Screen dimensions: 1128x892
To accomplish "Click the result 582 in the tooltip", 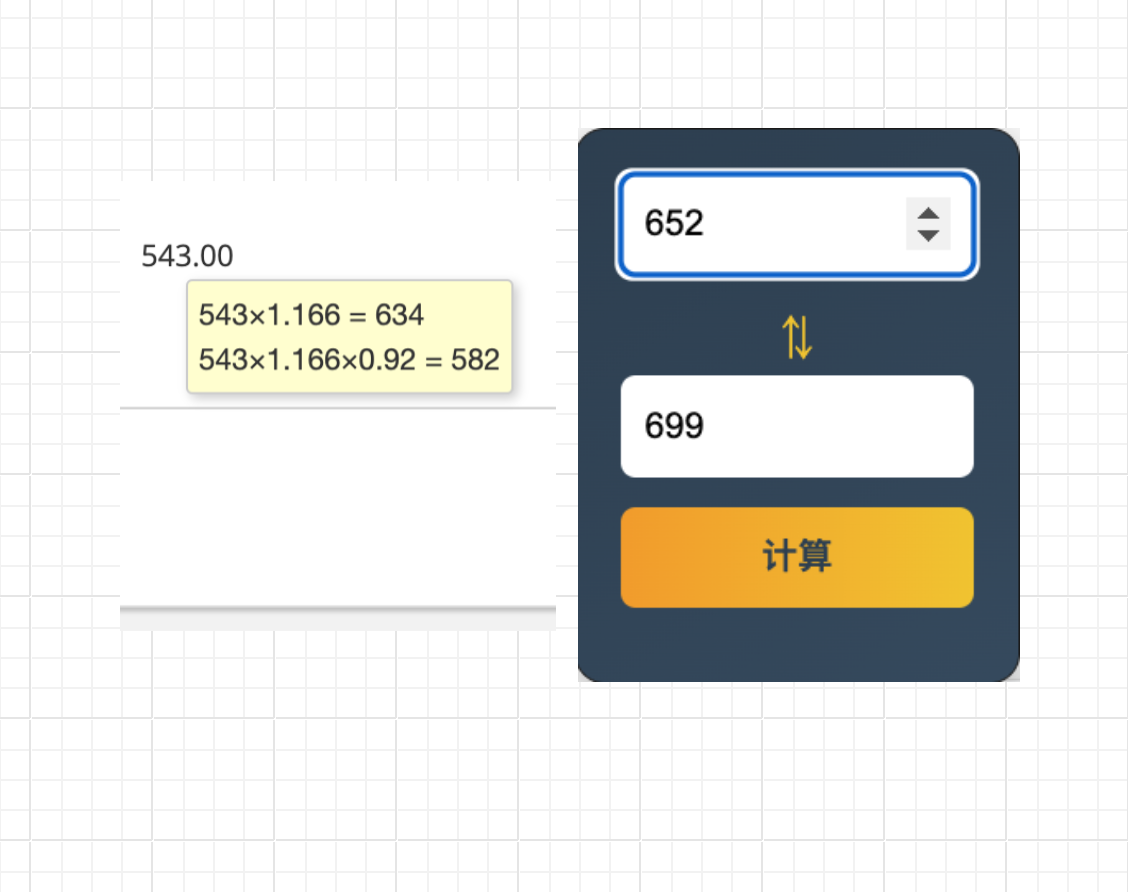I will (475, 359).
